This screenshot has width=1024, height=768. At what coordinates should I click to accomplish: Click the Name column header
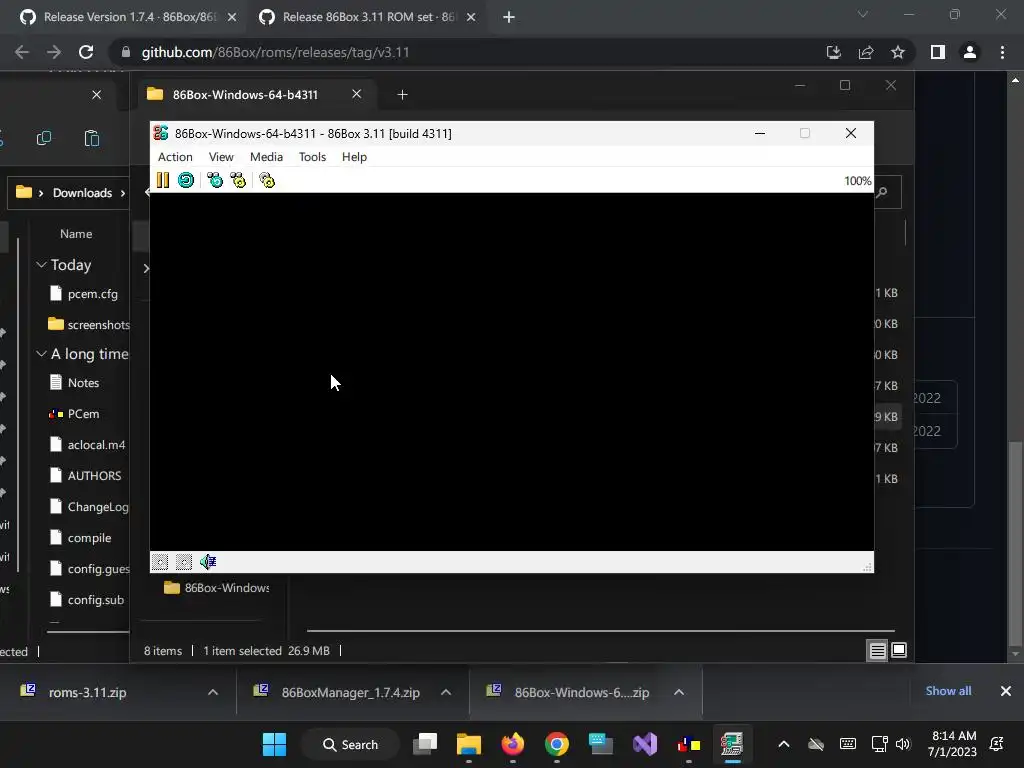76,234
